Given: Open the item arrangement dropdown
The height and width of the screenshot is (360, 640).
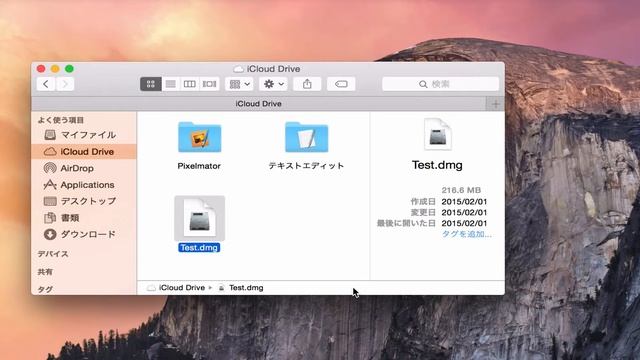Looking at the screenshot, I should 240,84.
